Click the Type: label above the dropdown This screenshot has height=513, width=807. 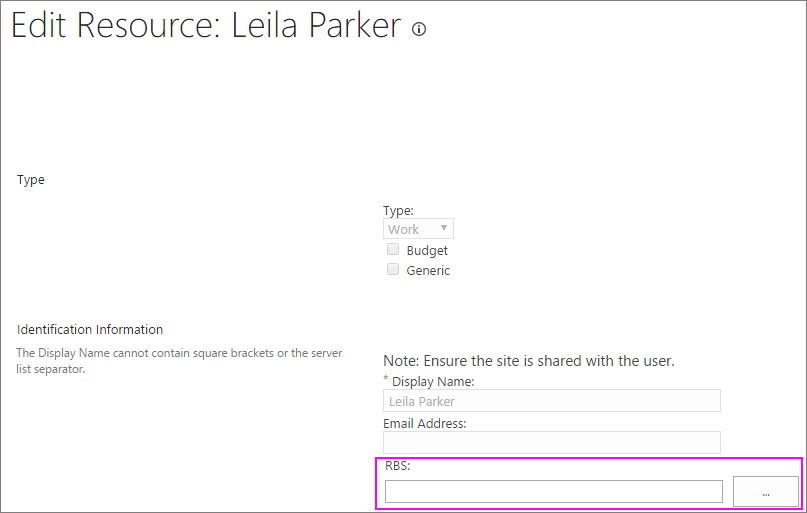pyautogui.click(x=398, y=210)
